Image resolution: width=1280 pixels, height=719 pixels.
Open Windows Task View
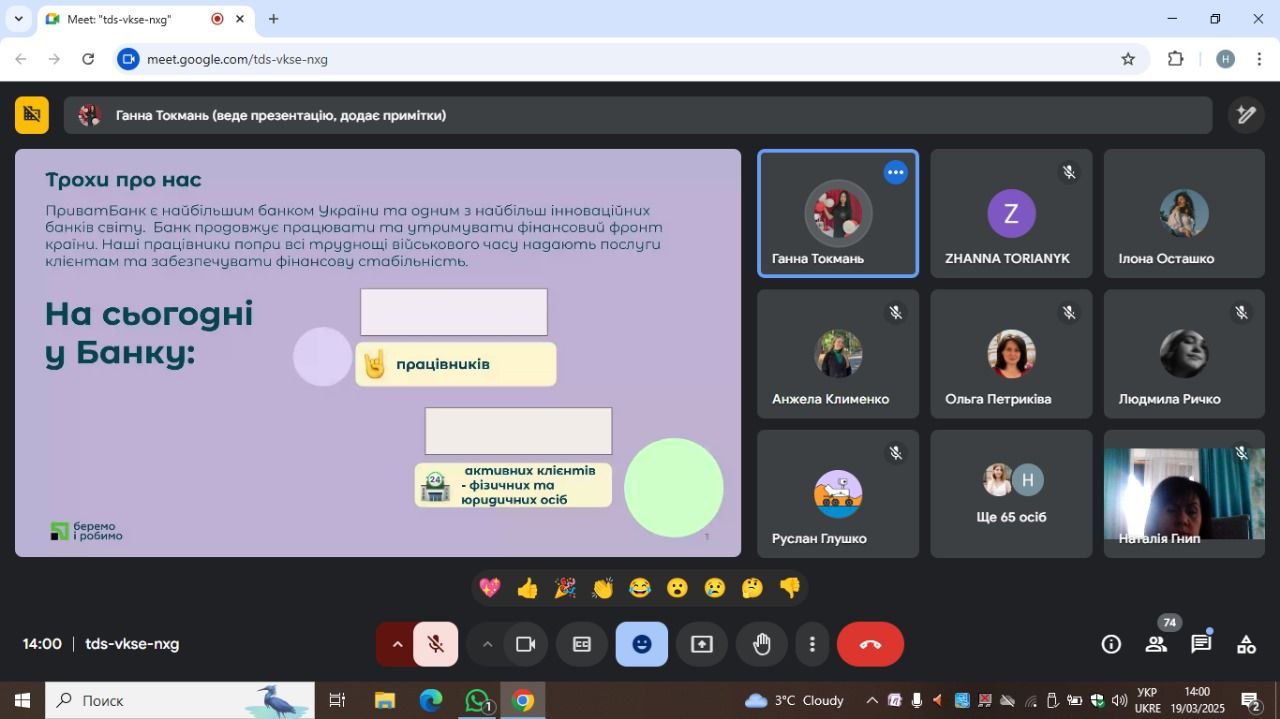pyautogui.click(x=337, y=700)
